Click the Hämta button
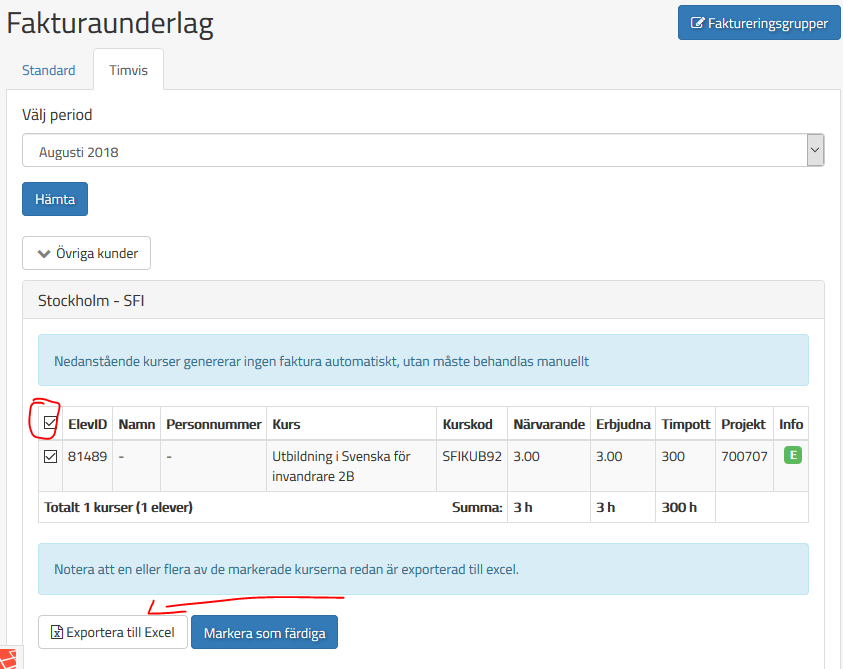 tap(55, 199)
